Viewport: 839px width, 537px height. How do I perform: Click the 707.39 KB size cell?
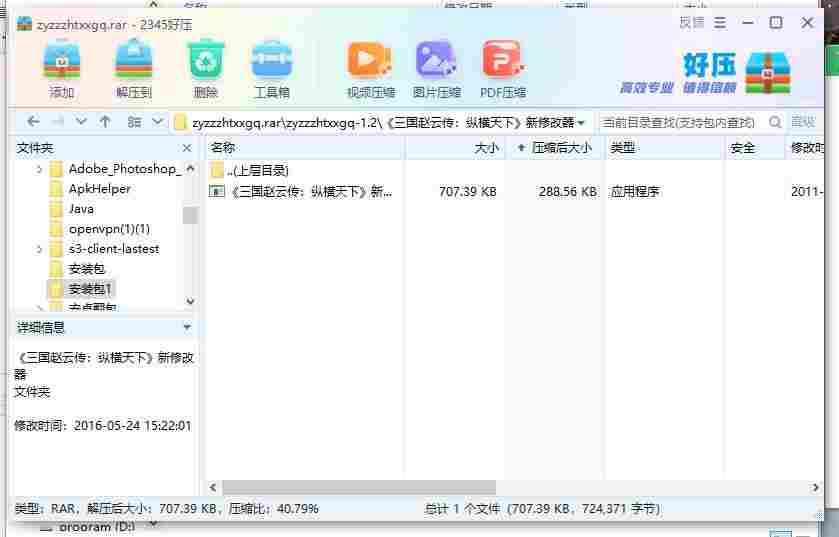click(x=467, y=191)
